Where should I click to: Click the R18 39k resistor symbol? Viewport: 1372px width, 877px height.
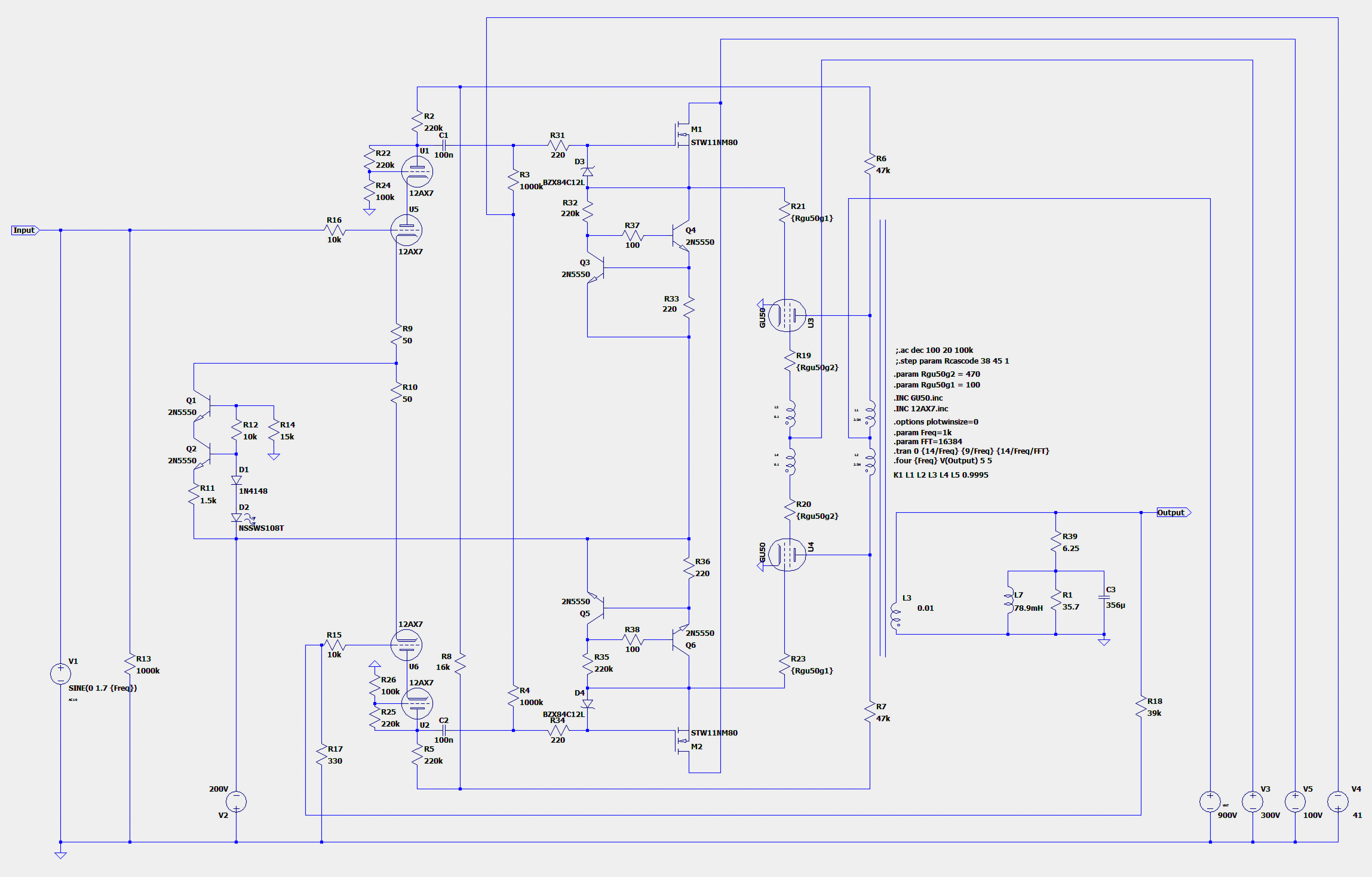click(1141, 707)
